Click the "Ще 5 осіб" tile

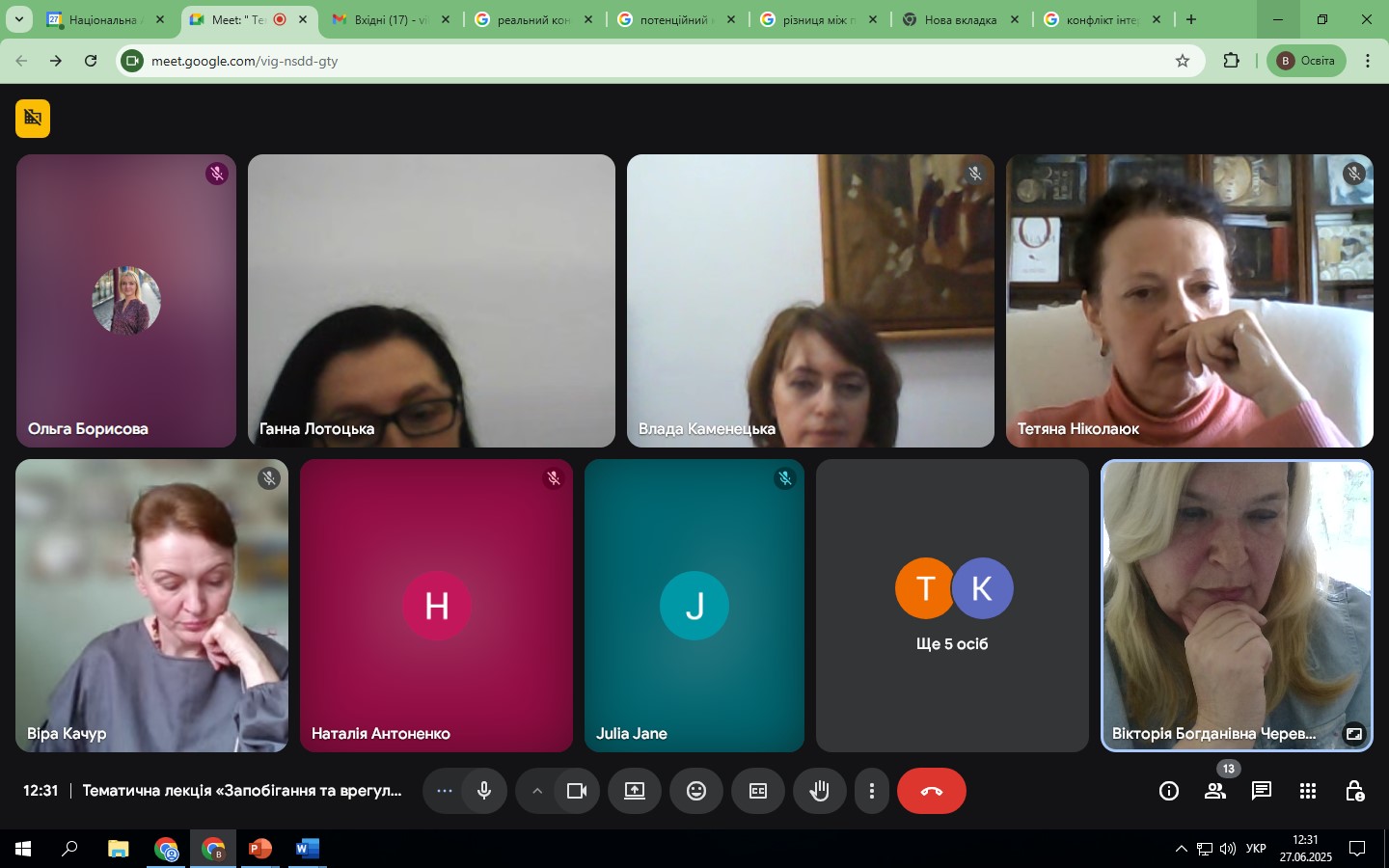(952, 606)
